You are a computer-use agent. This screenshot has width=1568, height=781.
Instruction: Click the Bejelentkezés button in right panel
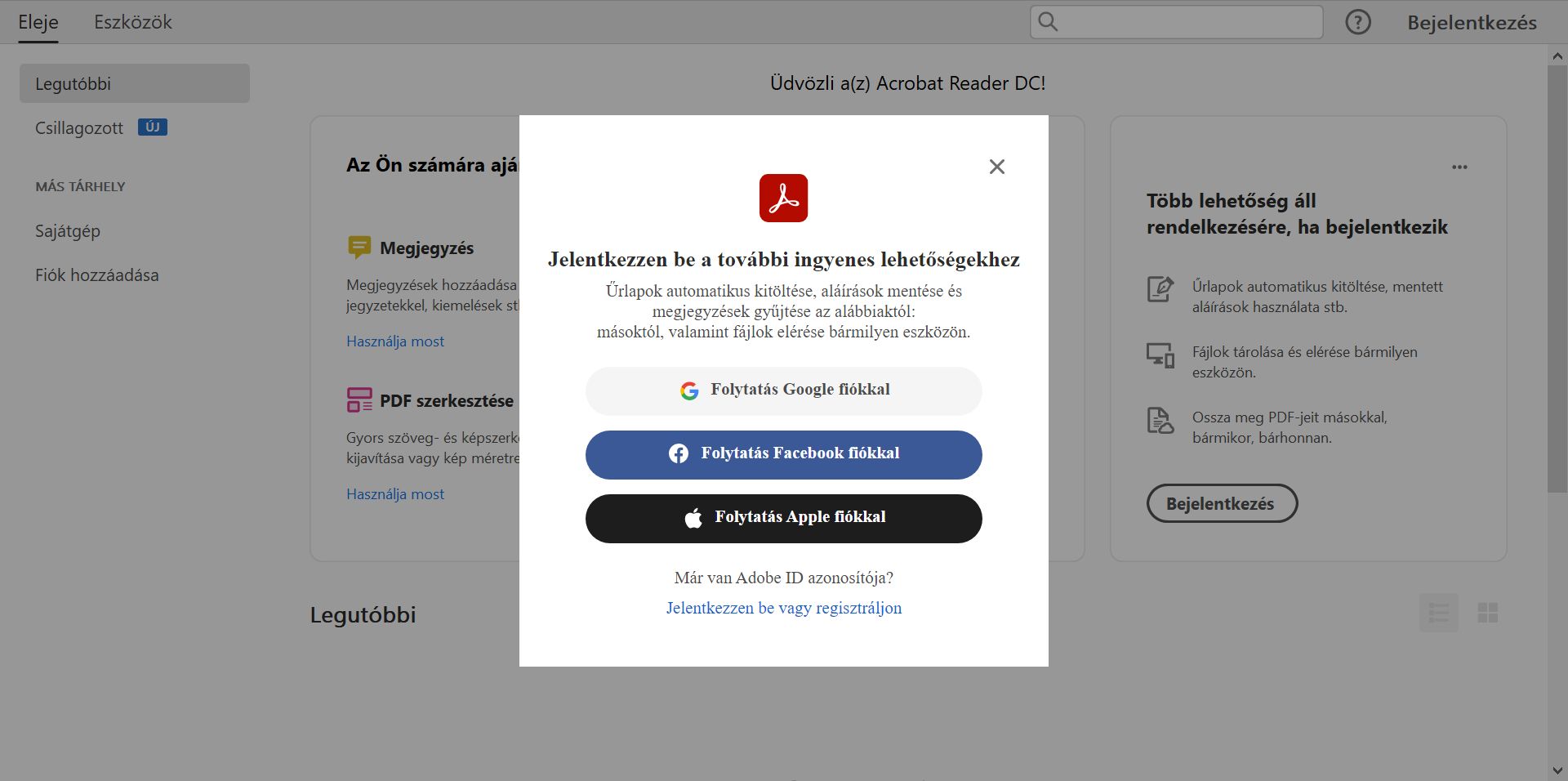pyautogui.click(x=1222, y=503)
